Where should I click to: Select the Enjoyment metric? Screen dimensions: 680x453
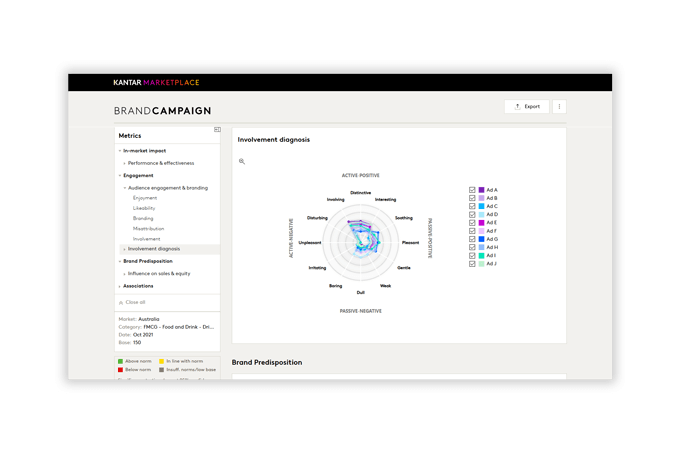point(145,198)
